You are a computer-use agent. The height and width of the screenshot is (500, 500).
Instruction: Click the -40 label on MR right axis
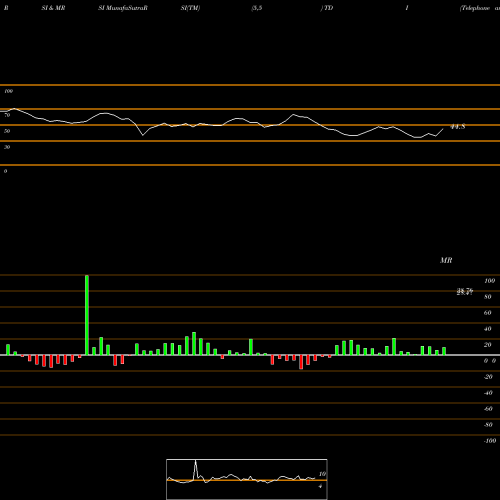coord(488,393)
